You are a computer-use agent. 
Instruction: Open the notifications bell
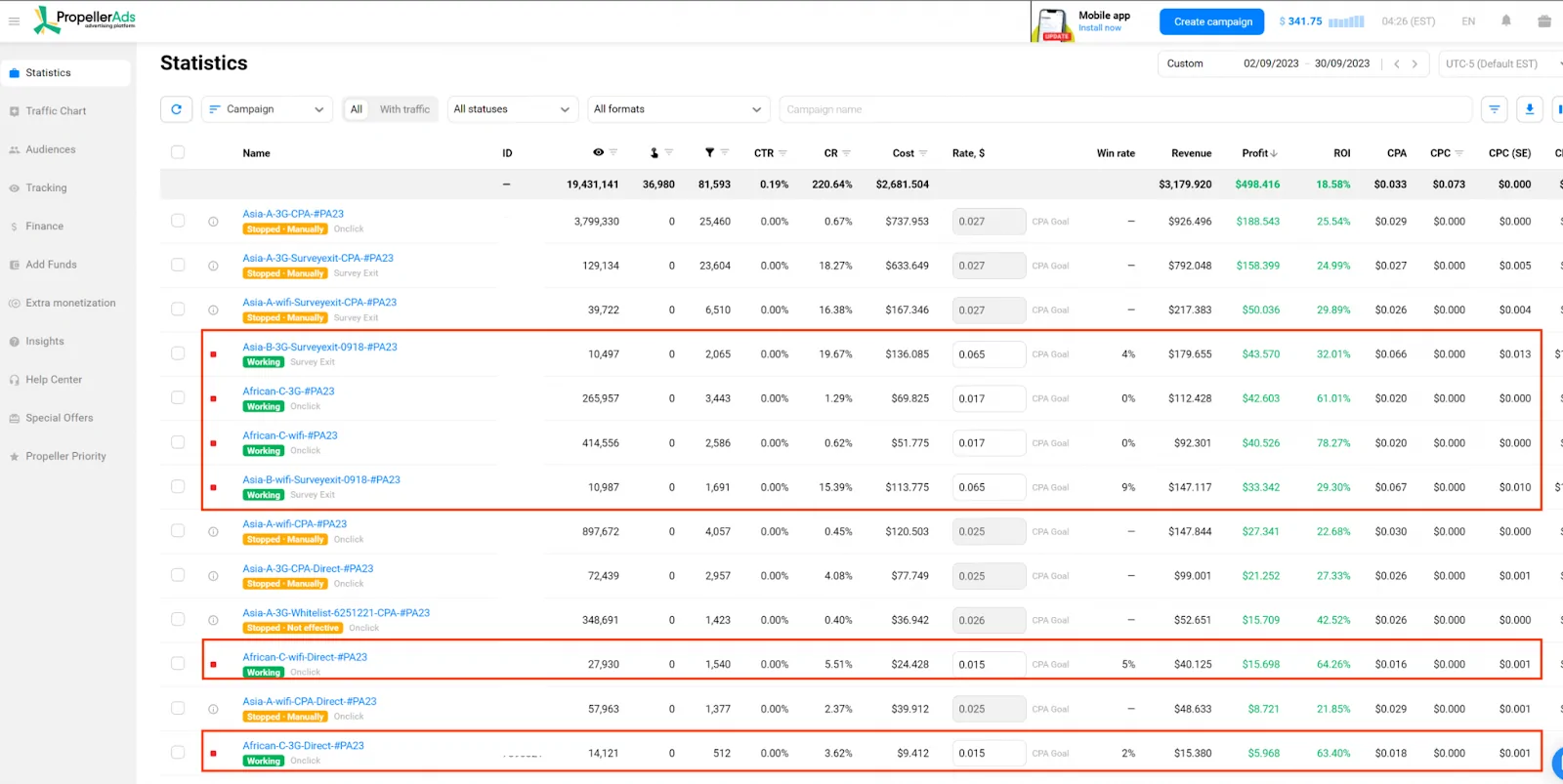click(x=1505, y=21)
